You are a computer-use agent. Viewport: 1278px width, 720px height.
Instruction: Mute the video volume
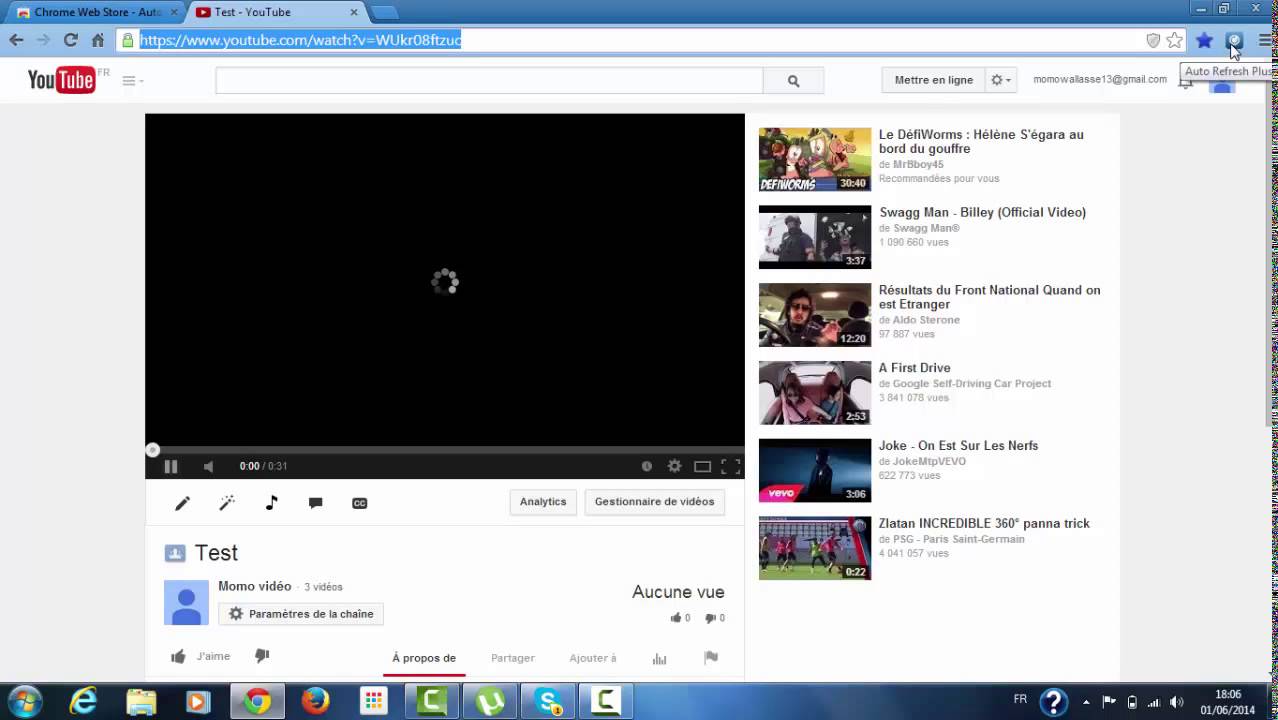pos(208,466)
